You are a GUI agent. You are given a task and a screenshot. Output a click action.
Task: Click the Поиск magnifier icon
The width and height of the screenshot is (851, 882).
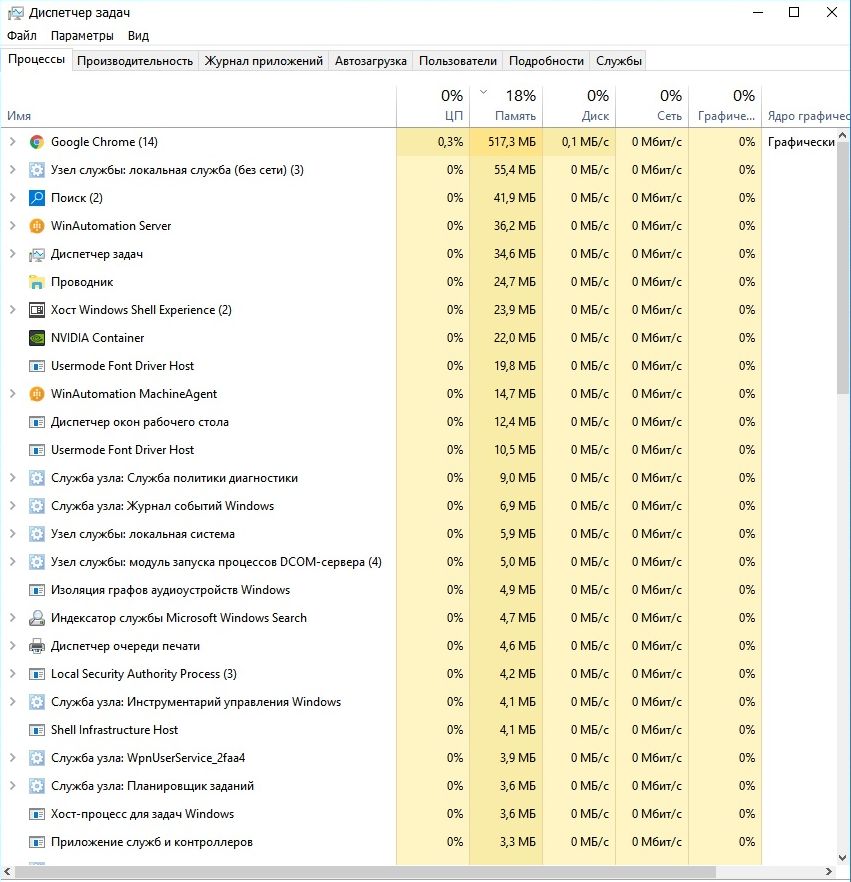(37, 198)
